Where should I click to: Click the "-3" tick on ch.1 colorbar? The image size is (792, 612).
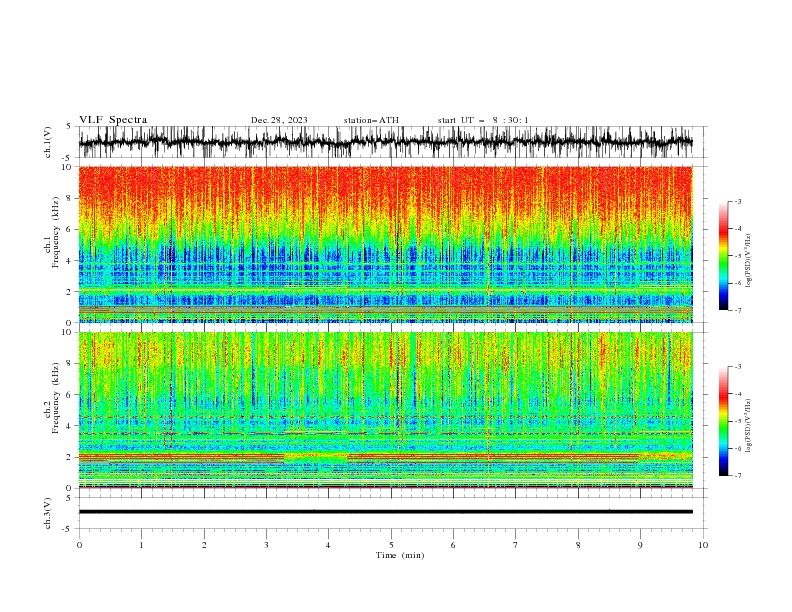738,201
